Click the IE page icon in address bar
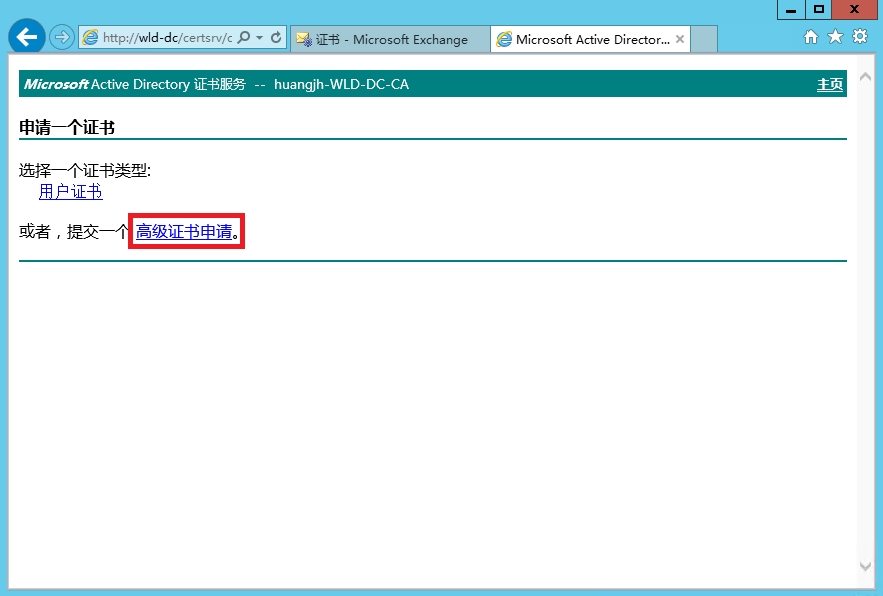Image resolution: width=883 pixels, height=596 pixels. pos(90,38)
